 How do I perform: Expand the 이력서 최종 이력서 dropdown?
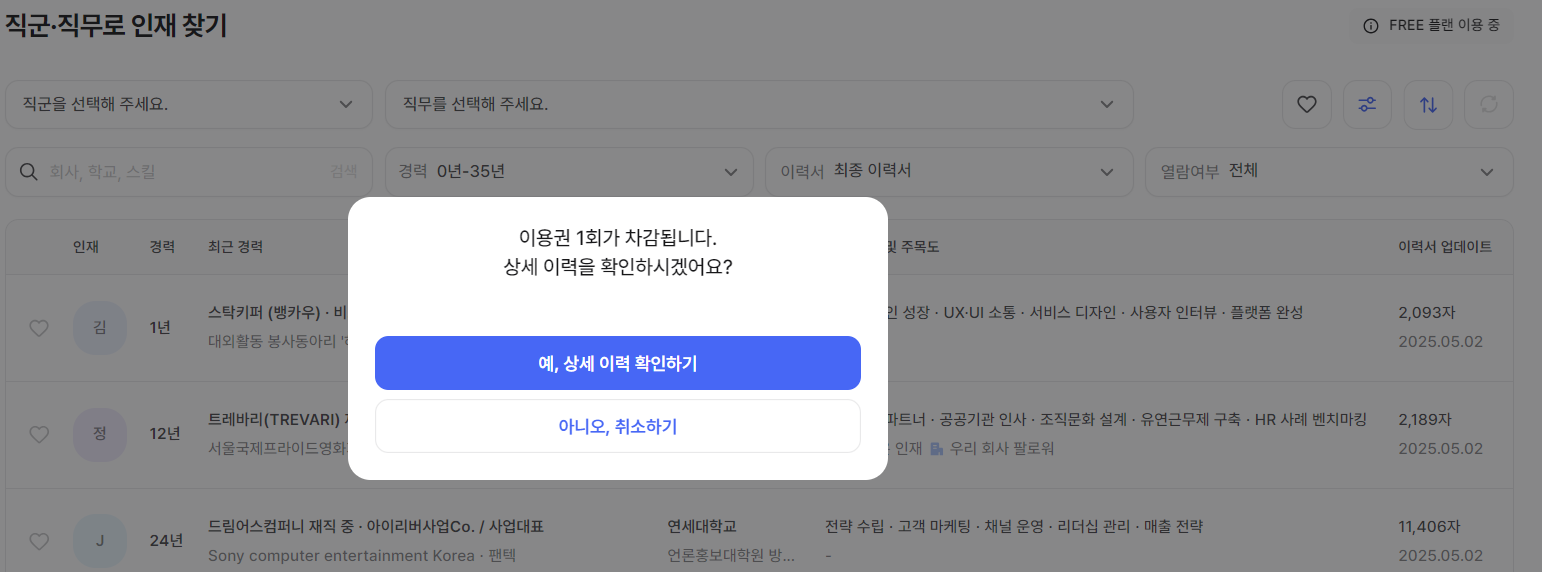click(x=949, y=172)
